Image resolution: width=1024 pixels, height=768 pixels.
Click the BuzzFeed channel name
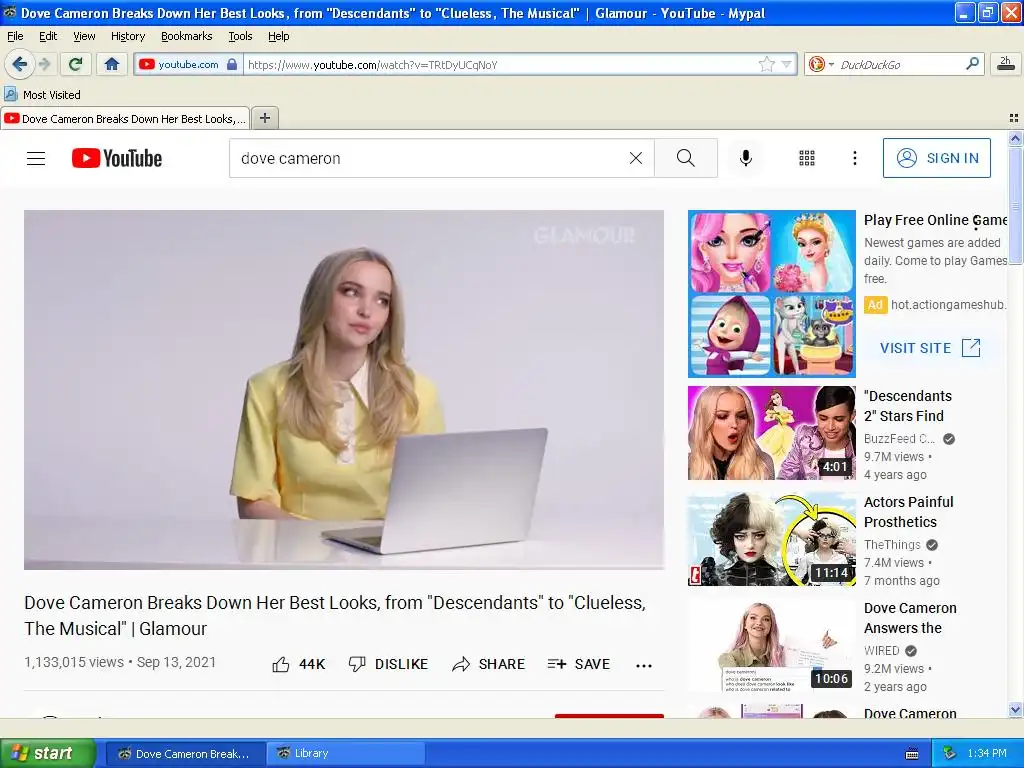point(899,439)
